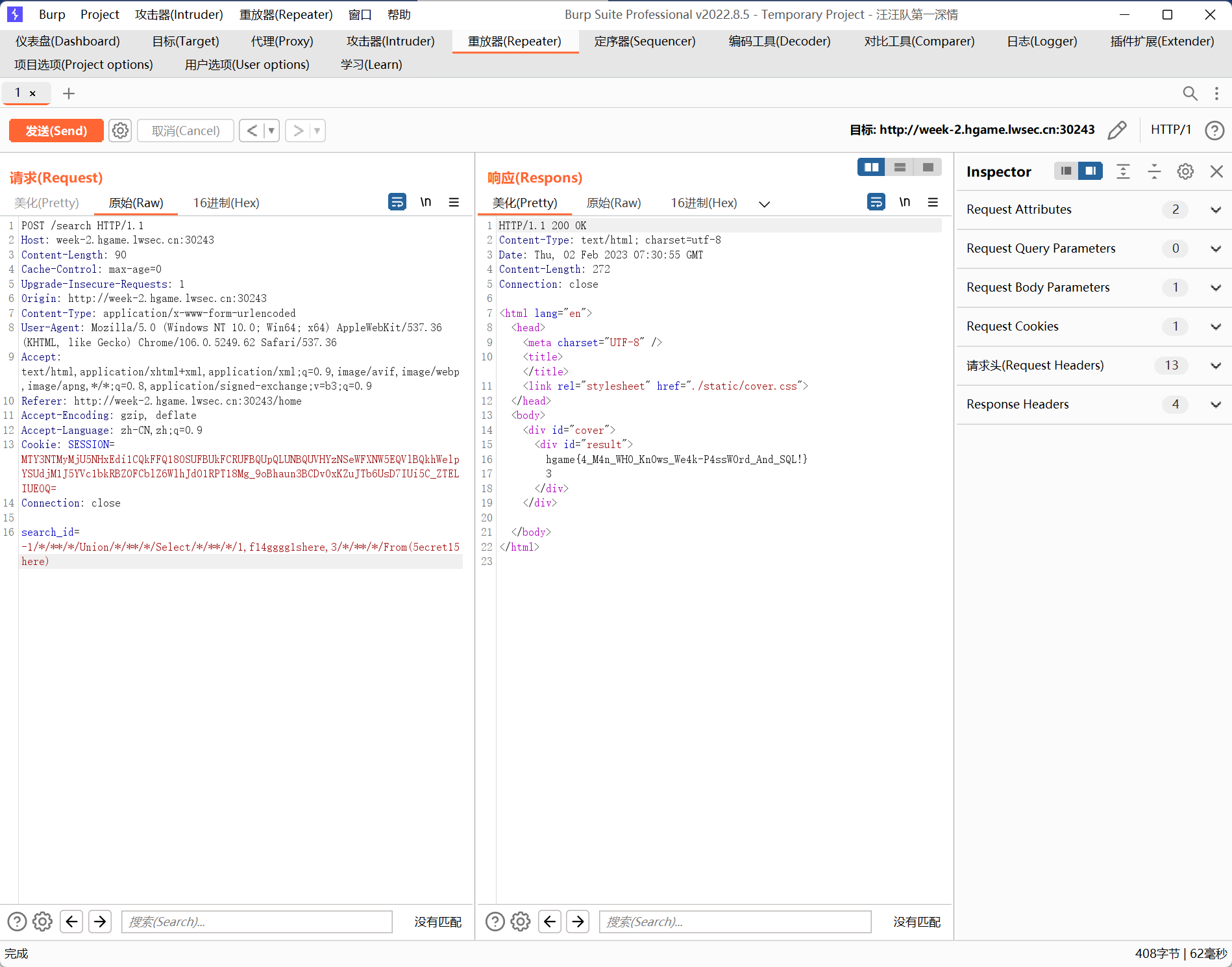Focus the Request search input field
The width and height of the screenshot is (1232, 967).
[x=257, y=922]
